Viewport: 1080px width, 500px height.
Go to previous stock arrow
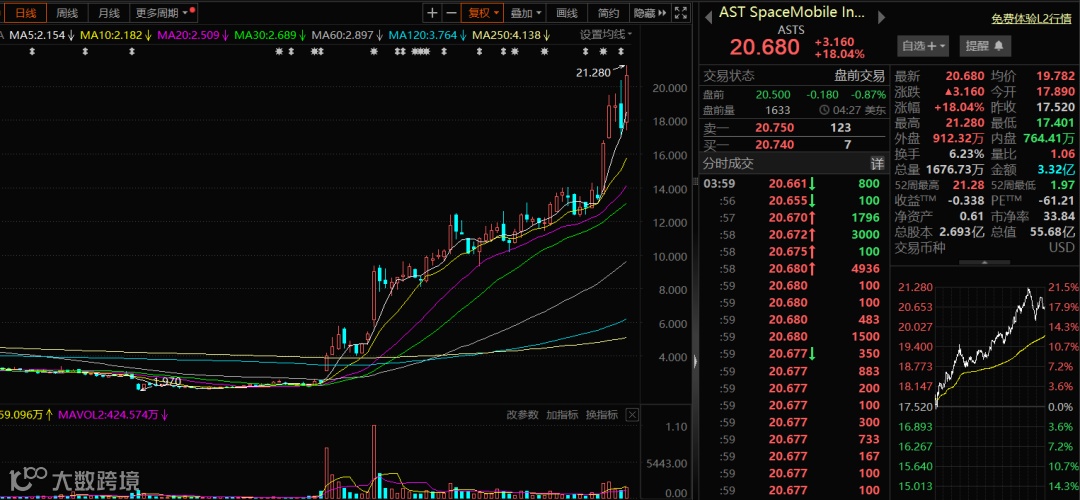coord(707,18)
